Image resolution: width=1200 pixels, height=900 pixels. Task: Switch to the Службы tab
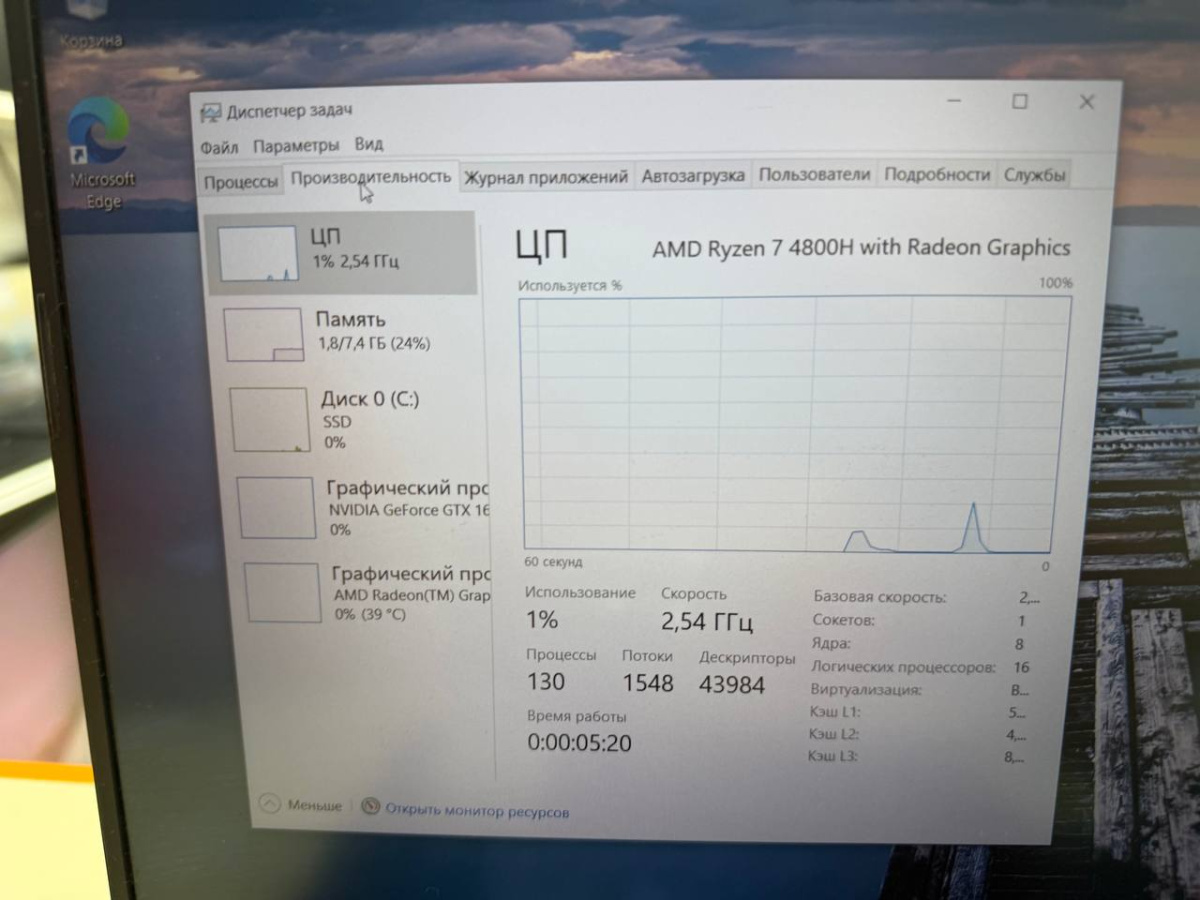[x=1035, y=175]
